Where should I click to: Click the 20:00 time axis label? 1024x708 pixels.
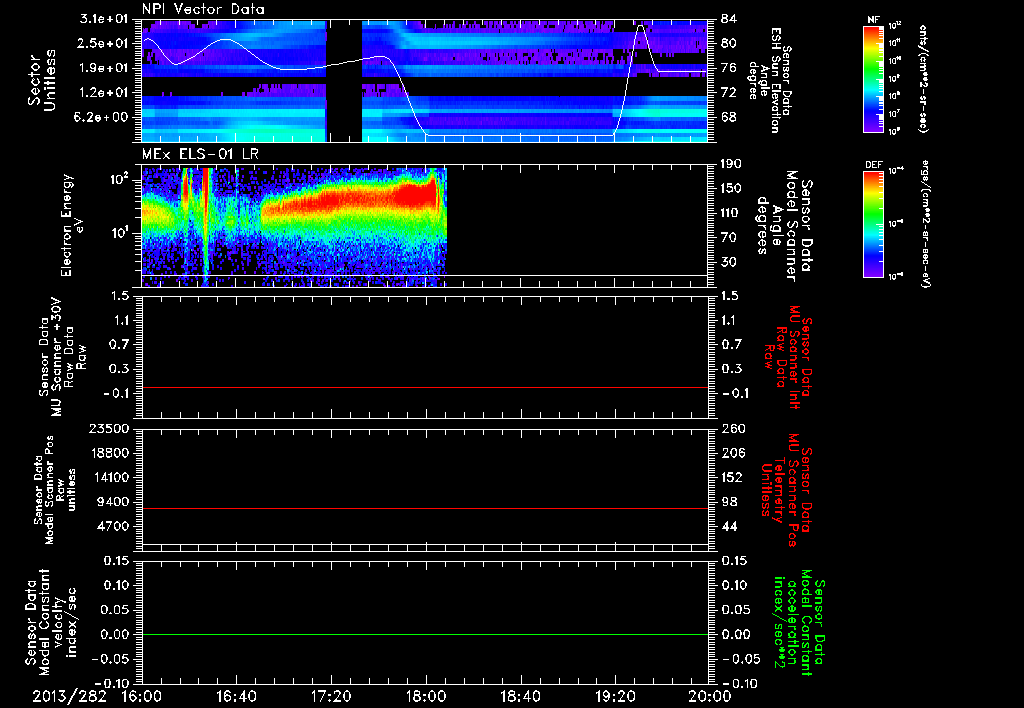tap(710, 696)
